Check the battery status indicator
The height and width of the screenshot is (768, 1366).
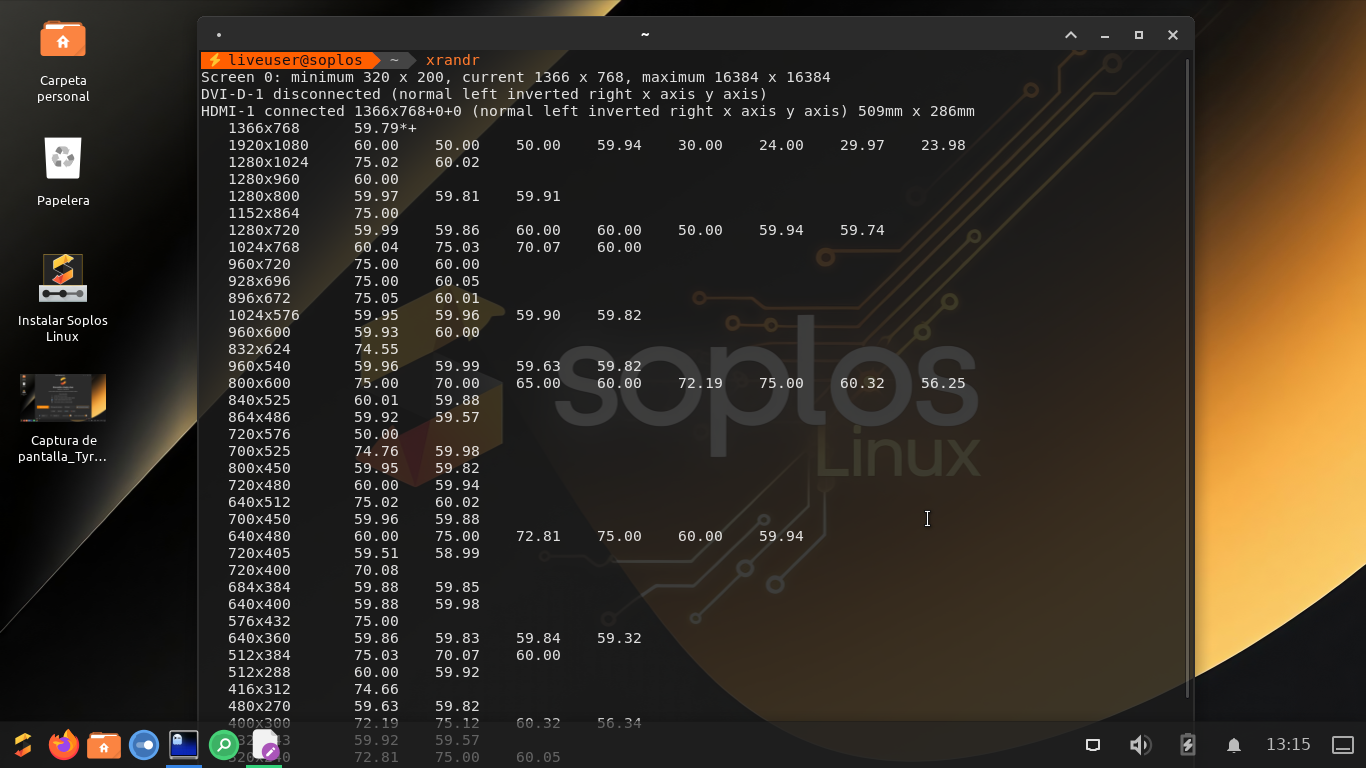1187,745
